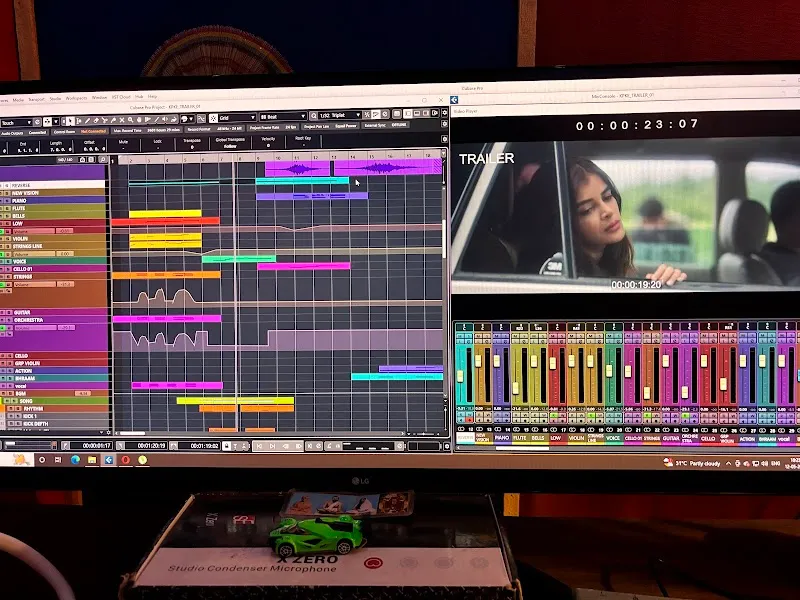This screenshot has width=800, height=600.
Task: Toggle green Read automation on LOW mixer channel
Action: click(x=553, y=415)
